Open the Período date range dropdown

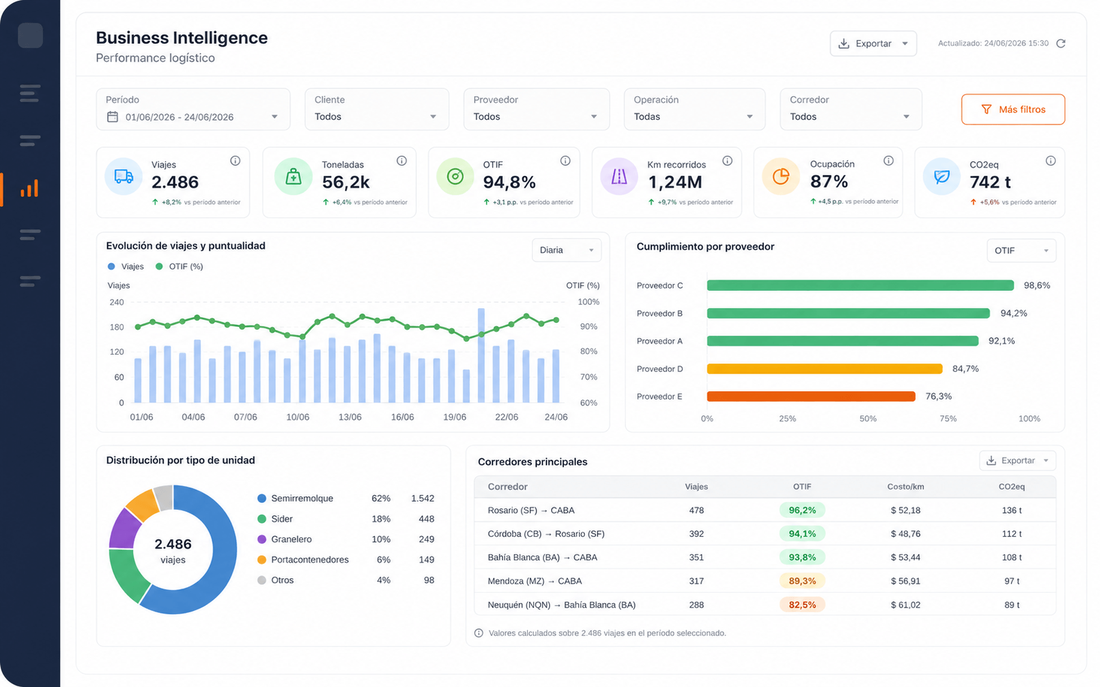[193, 109]
